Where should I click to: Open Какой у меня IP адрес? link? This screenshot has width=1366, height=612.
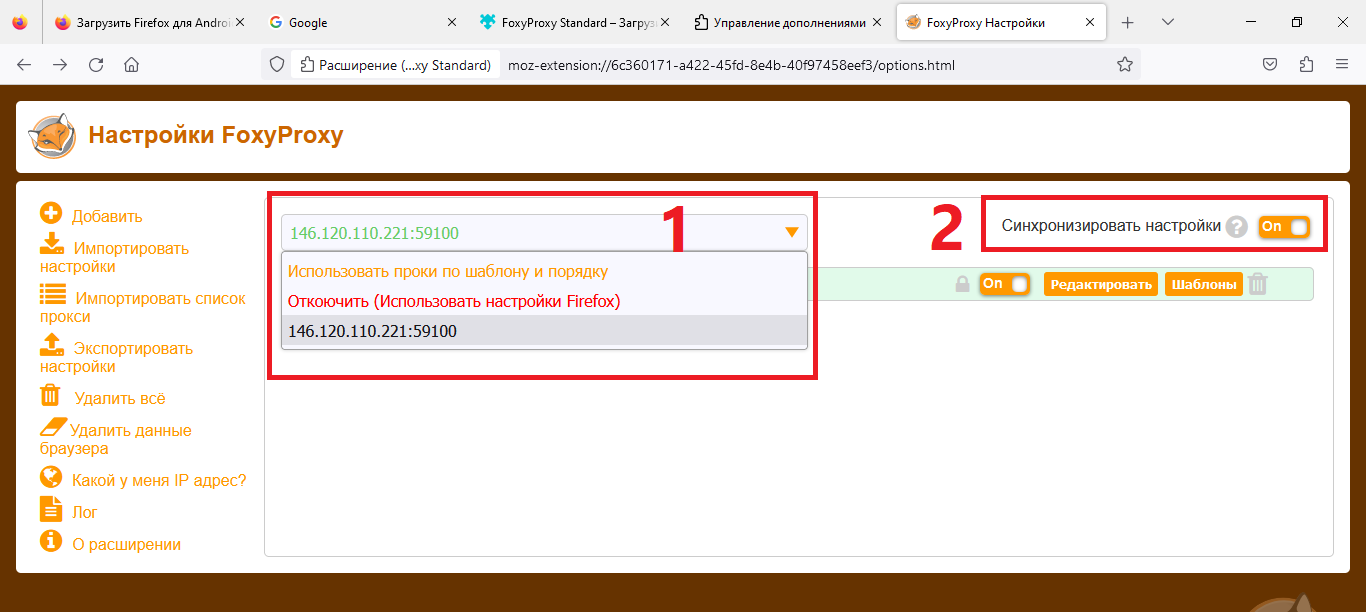tap(159, 480)
